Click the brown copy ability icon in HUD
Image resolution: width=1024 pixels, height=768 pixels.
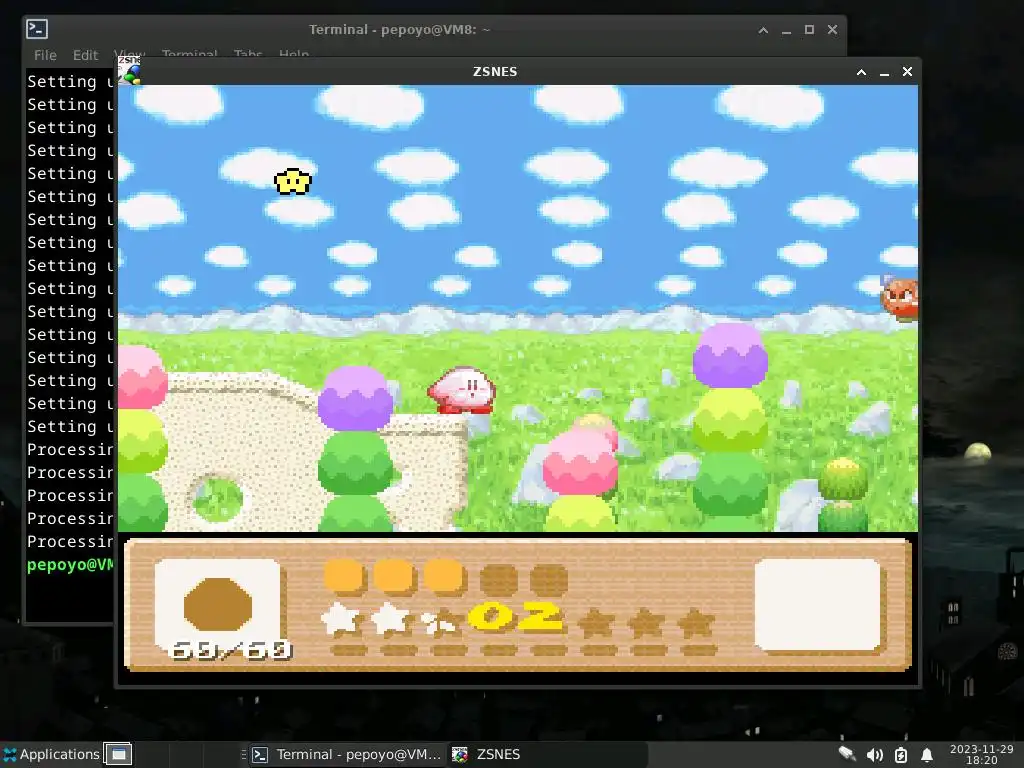coord(217,604)
